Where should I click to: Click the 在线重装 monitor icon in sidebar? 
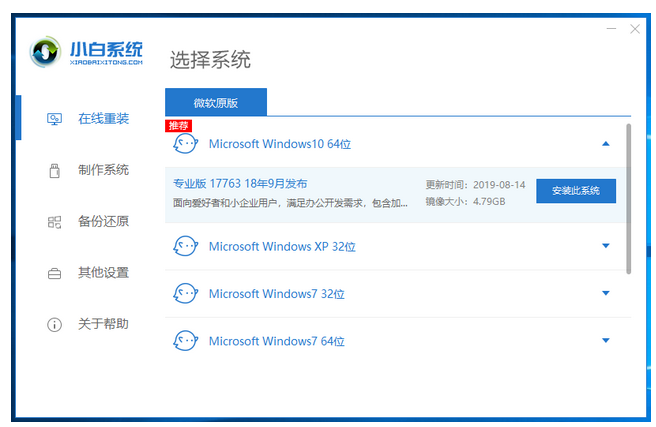point(55,119)
